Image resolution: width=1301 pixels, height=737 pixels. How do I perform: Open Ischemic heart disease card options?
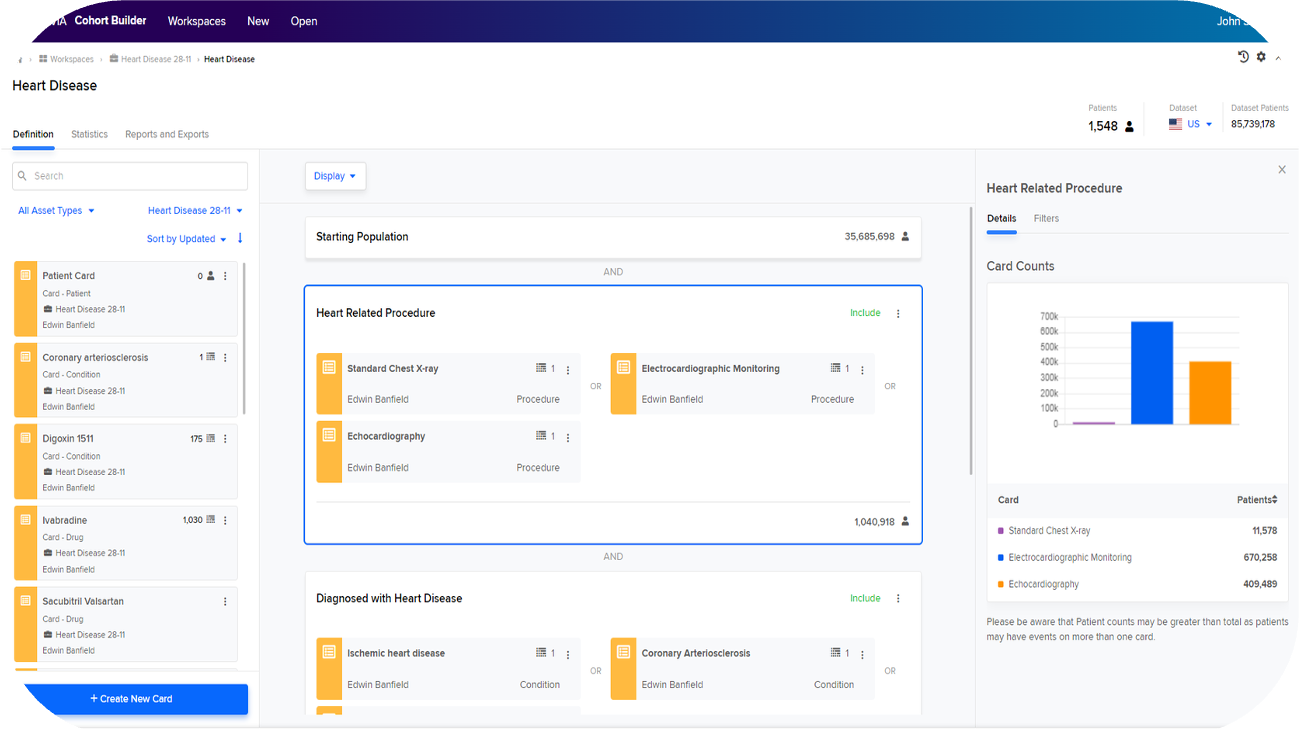568,655
